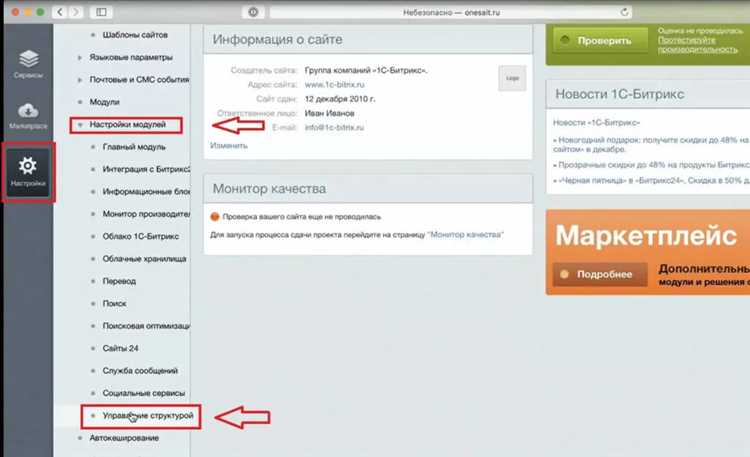Viewport: 750px width, 457px height.
Task: Click the Изменить link in site info
Action: click(229, 145)
